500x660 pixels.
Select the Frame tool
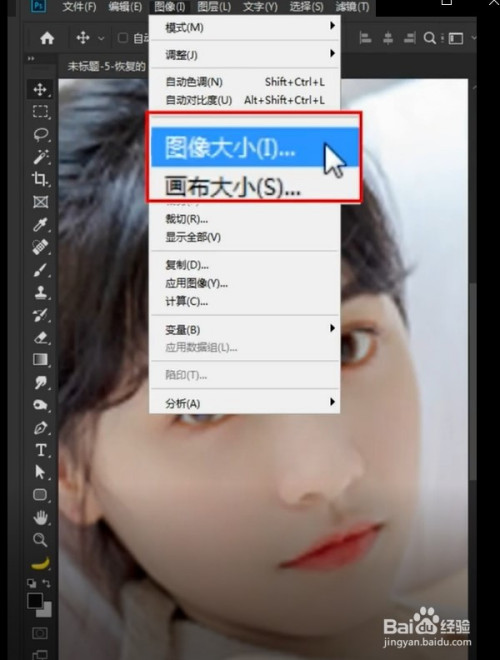[x=40, y=202]
